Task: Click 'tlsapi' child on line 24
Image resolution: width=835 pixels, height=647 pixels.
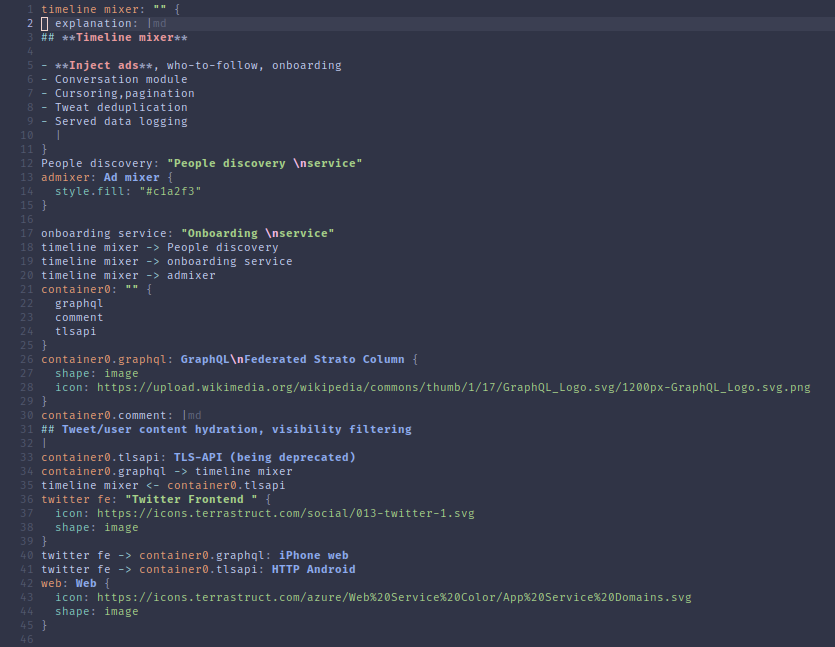Action: (x=76, y=331)
